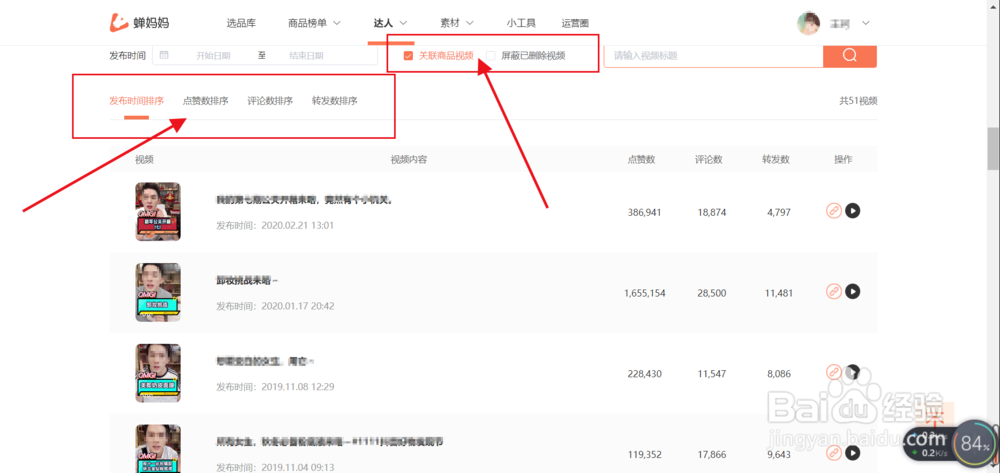Play the video with 119,352 likes
Viewport: 1000px width, 473px height.
point(853,453)
